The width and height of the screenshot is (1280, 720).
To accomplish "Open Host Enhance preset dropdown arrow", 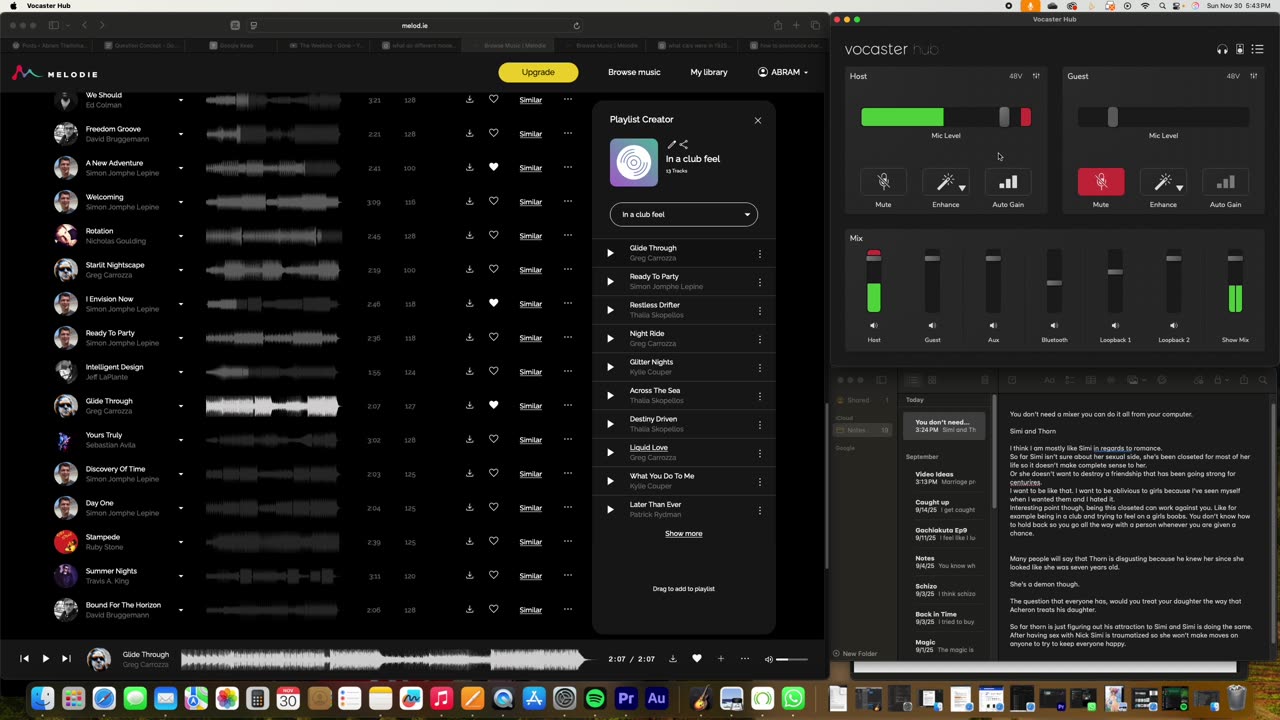I will [x=962, y=187].
